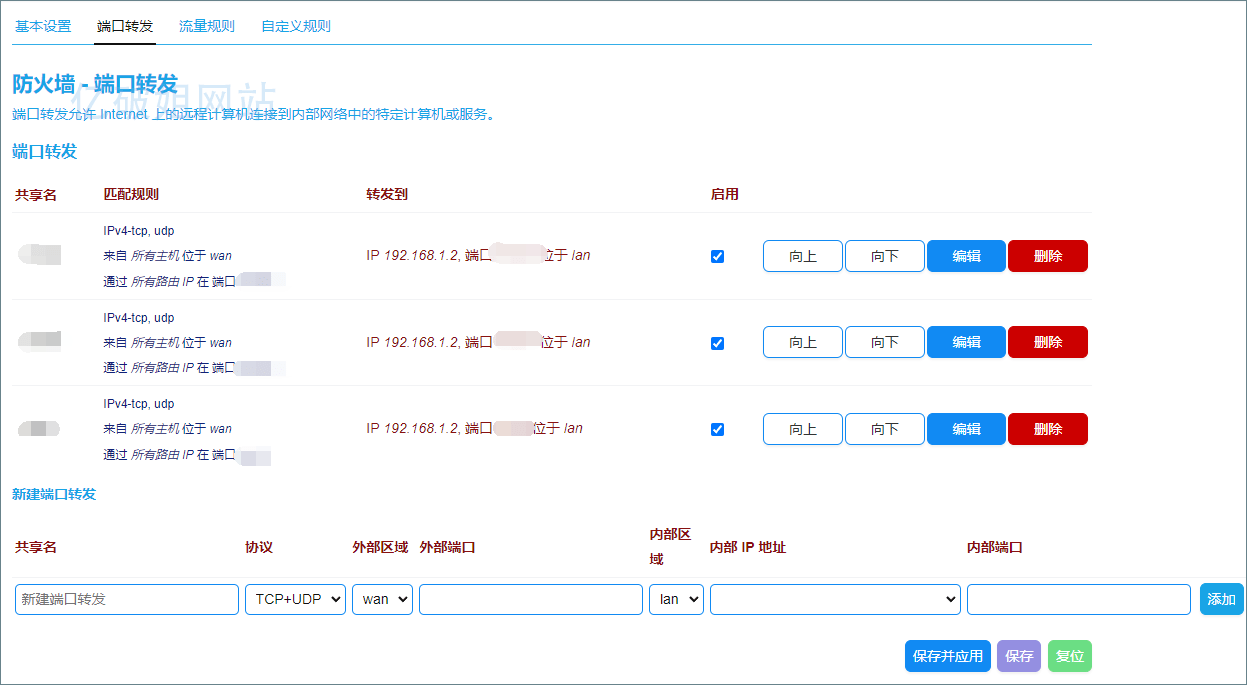
Task: Enable the first port forward rule checkbox
Action: 717,256
